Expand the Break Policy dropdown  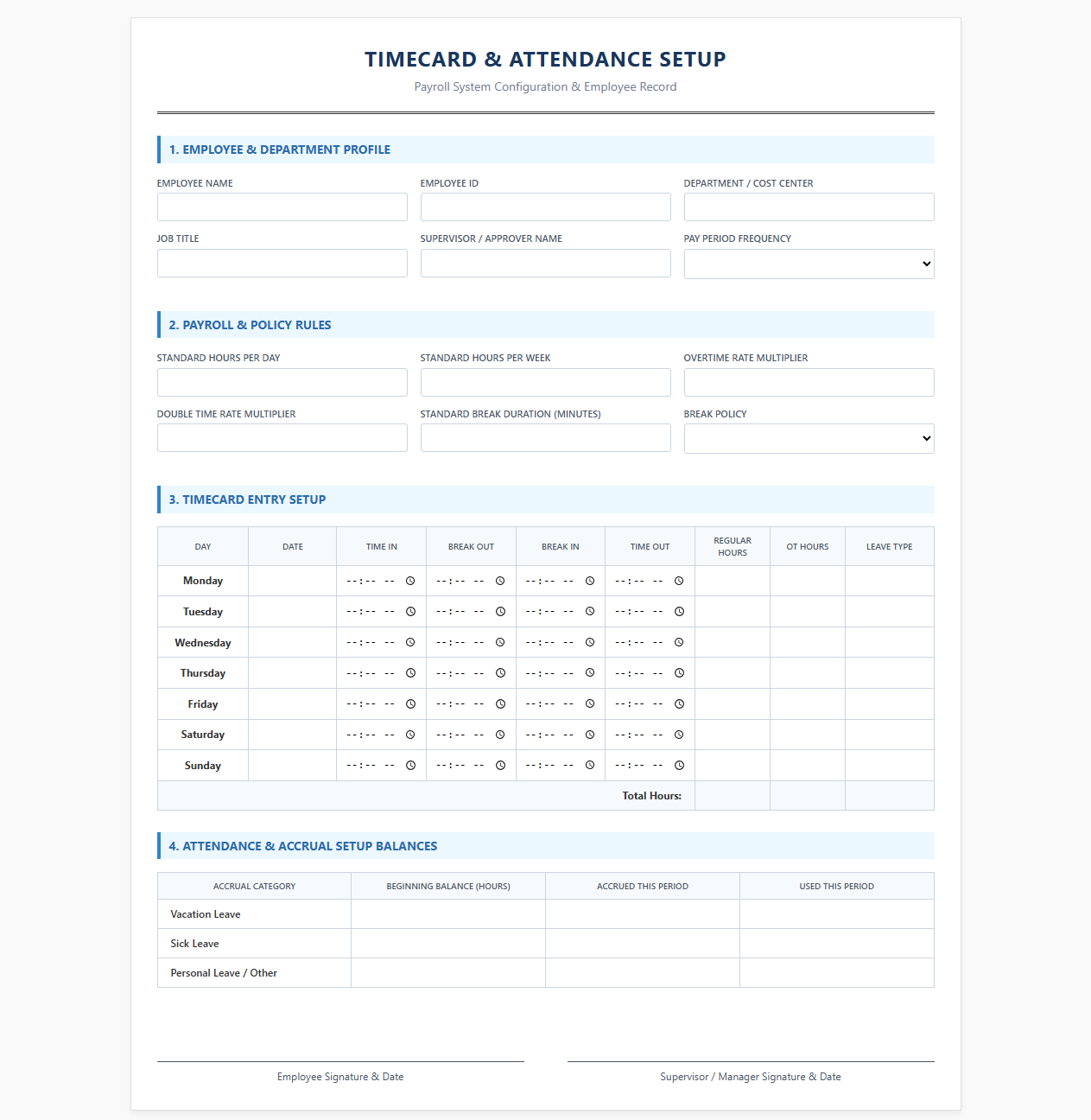[809, 438]
